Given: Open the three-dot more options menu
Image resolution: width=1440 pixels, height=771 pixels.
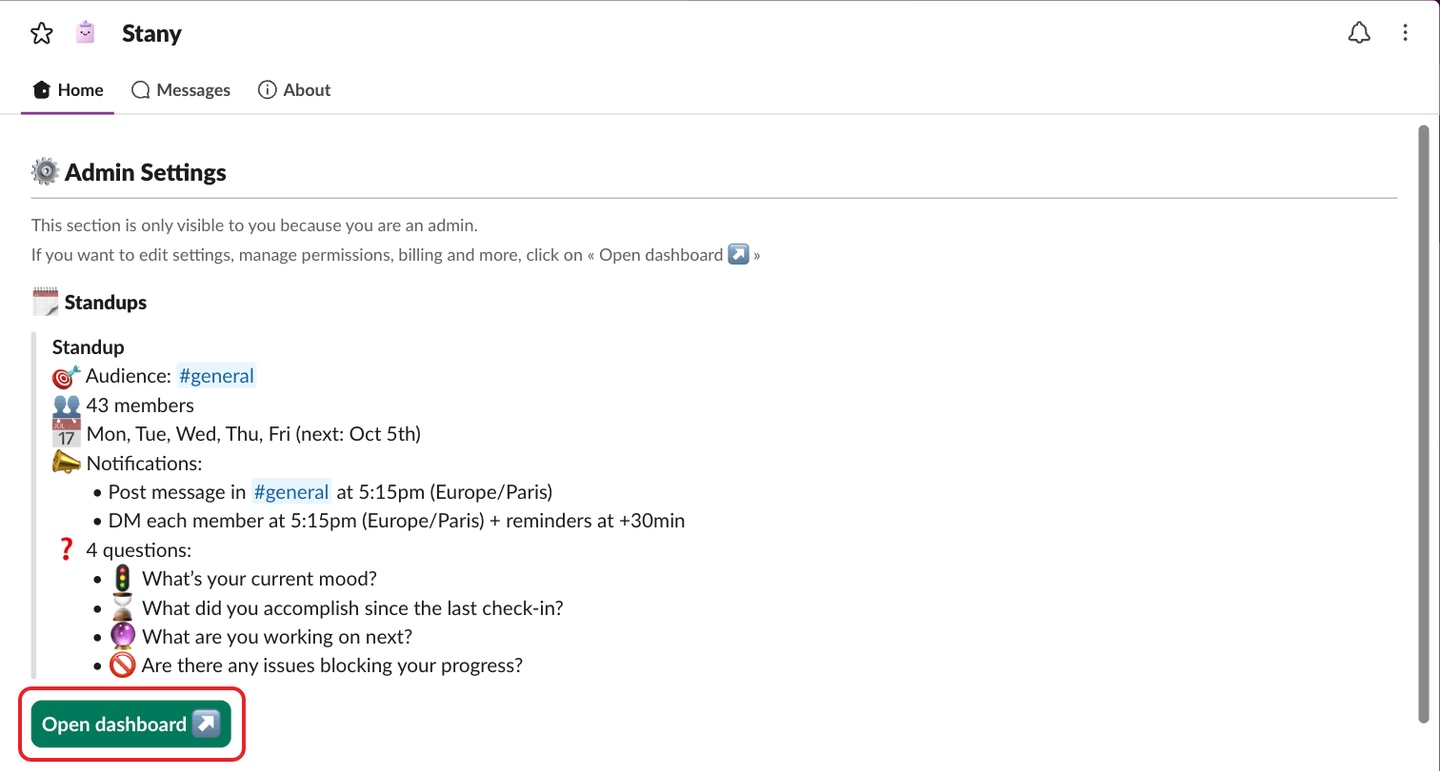Looking at the screenshot, I should tap(1405, 33).
